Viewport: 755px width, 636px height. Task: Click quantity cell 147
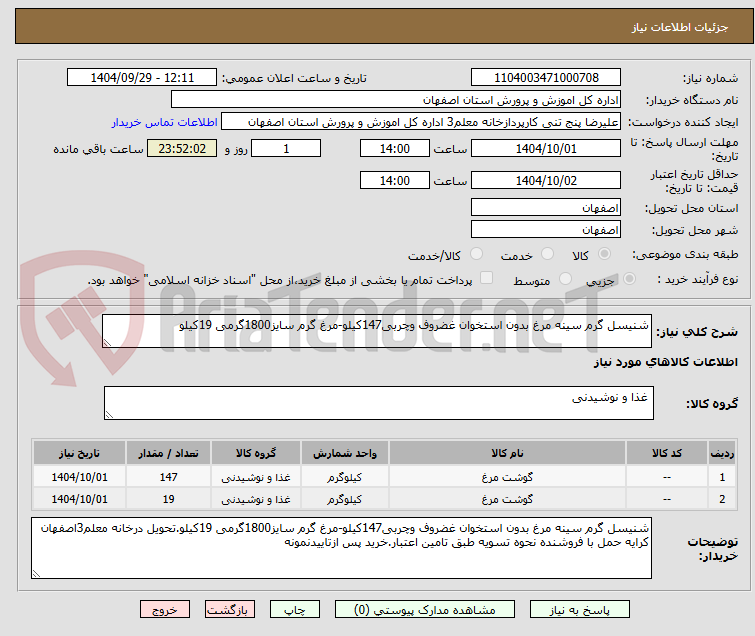169,477
